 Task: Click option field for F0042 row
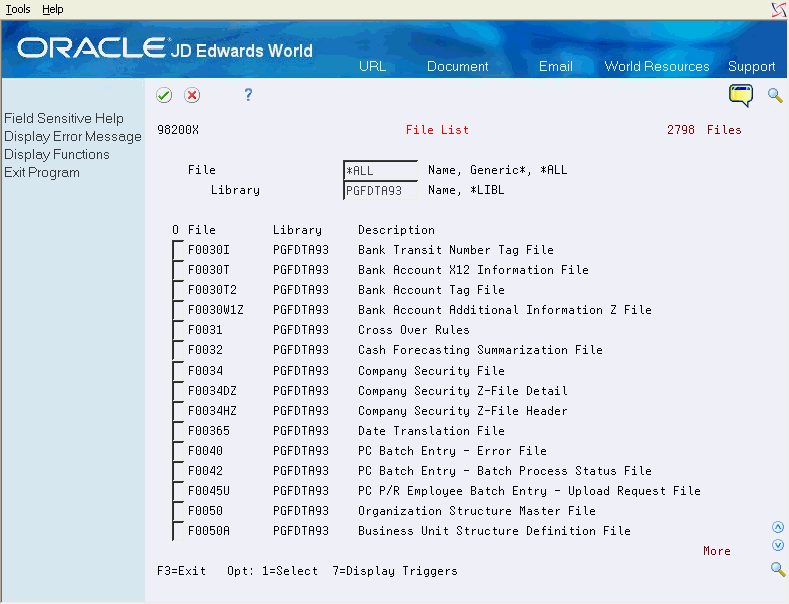178,471
